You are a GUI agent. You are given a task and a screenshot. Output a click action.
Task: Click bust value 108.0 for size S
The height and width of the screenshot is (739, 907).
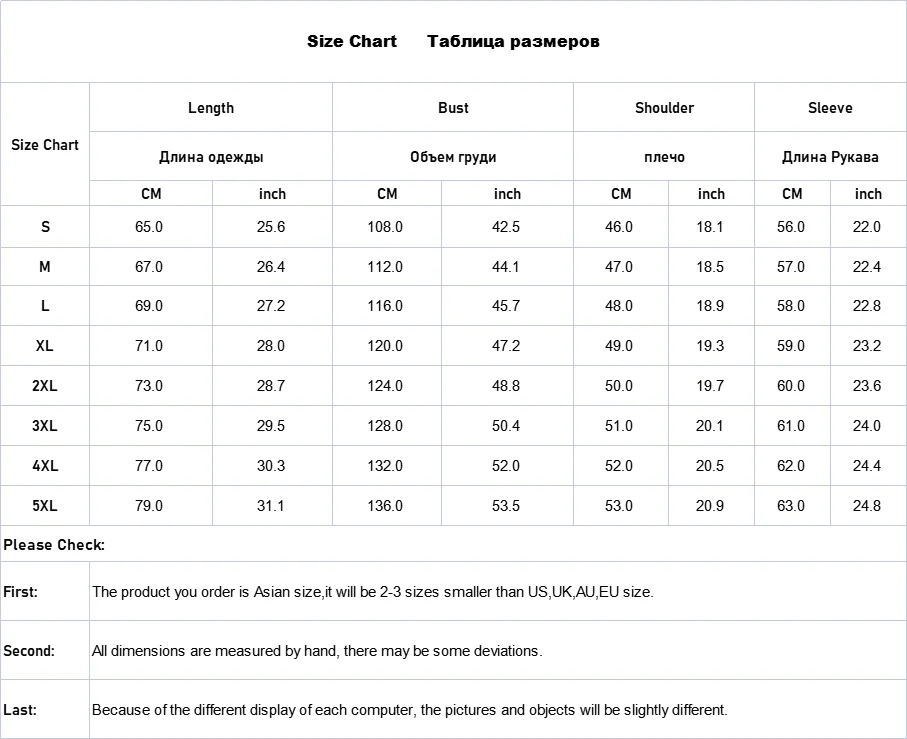(x=385, y=227)
